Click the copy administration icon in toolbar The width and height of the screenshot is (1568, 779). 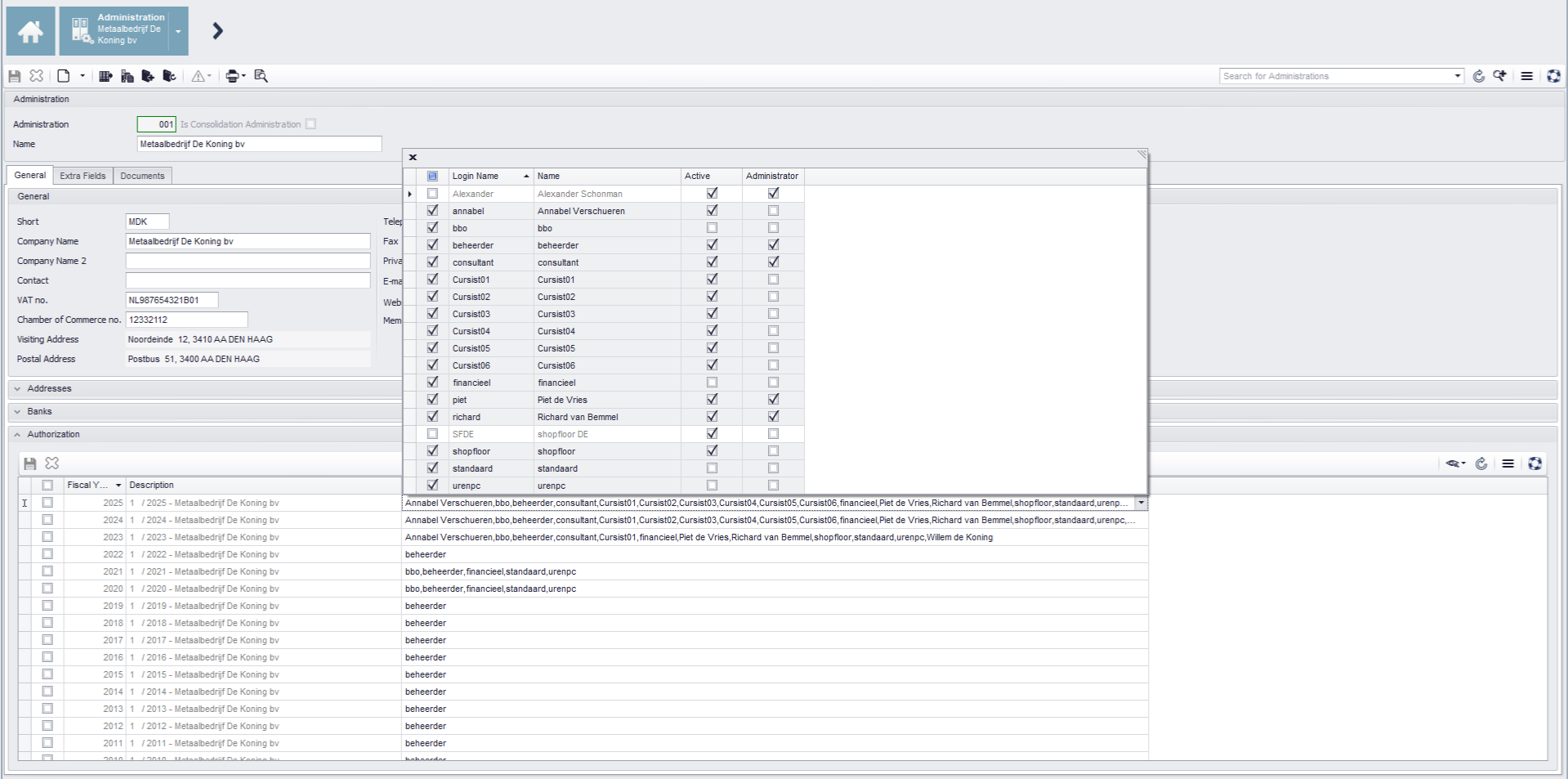pos(127,76)
